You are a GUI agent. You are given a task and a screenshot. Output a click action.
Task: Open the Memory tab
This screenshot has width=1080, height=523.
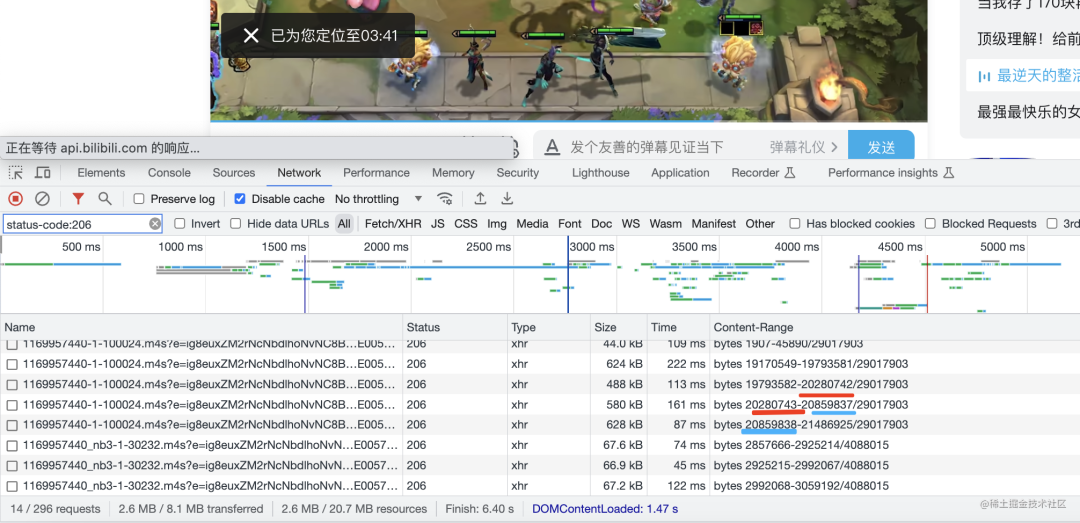453,173
